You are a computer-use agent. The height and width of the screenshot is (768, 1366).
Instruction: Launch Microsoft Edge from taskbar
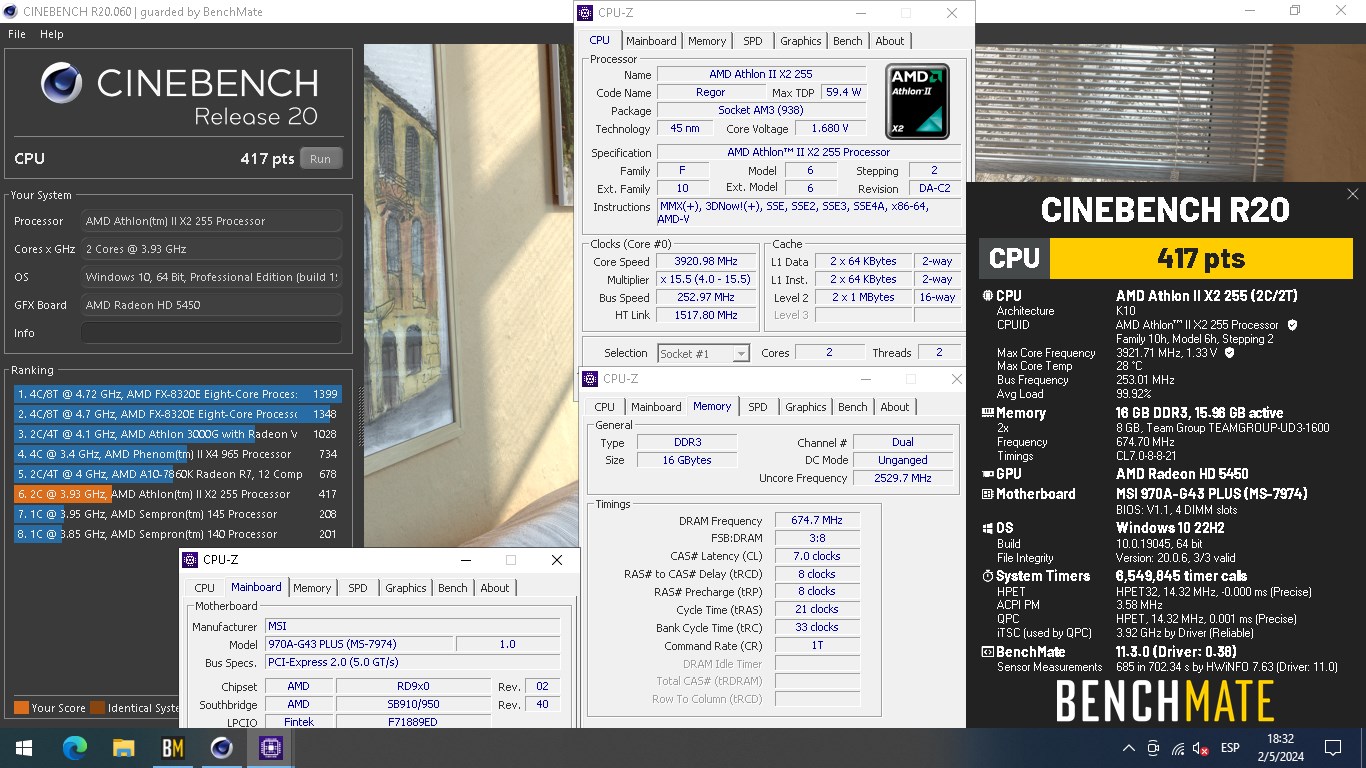(74, 747)
